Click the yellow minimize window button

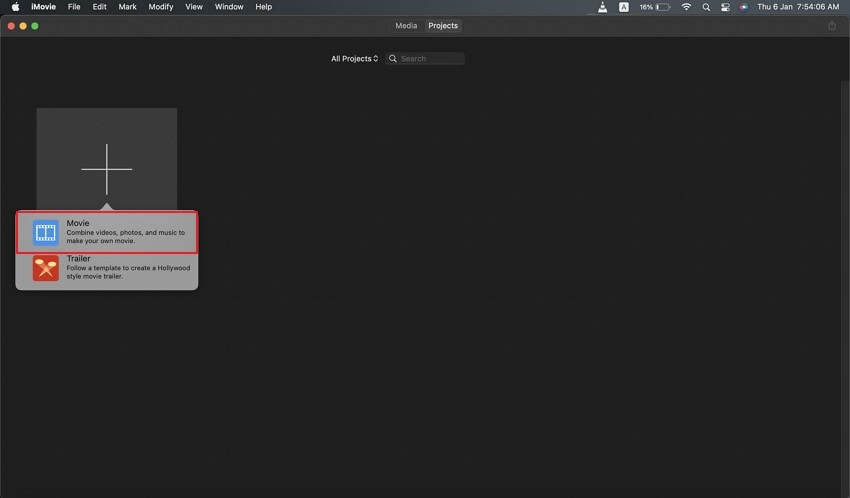23,25
